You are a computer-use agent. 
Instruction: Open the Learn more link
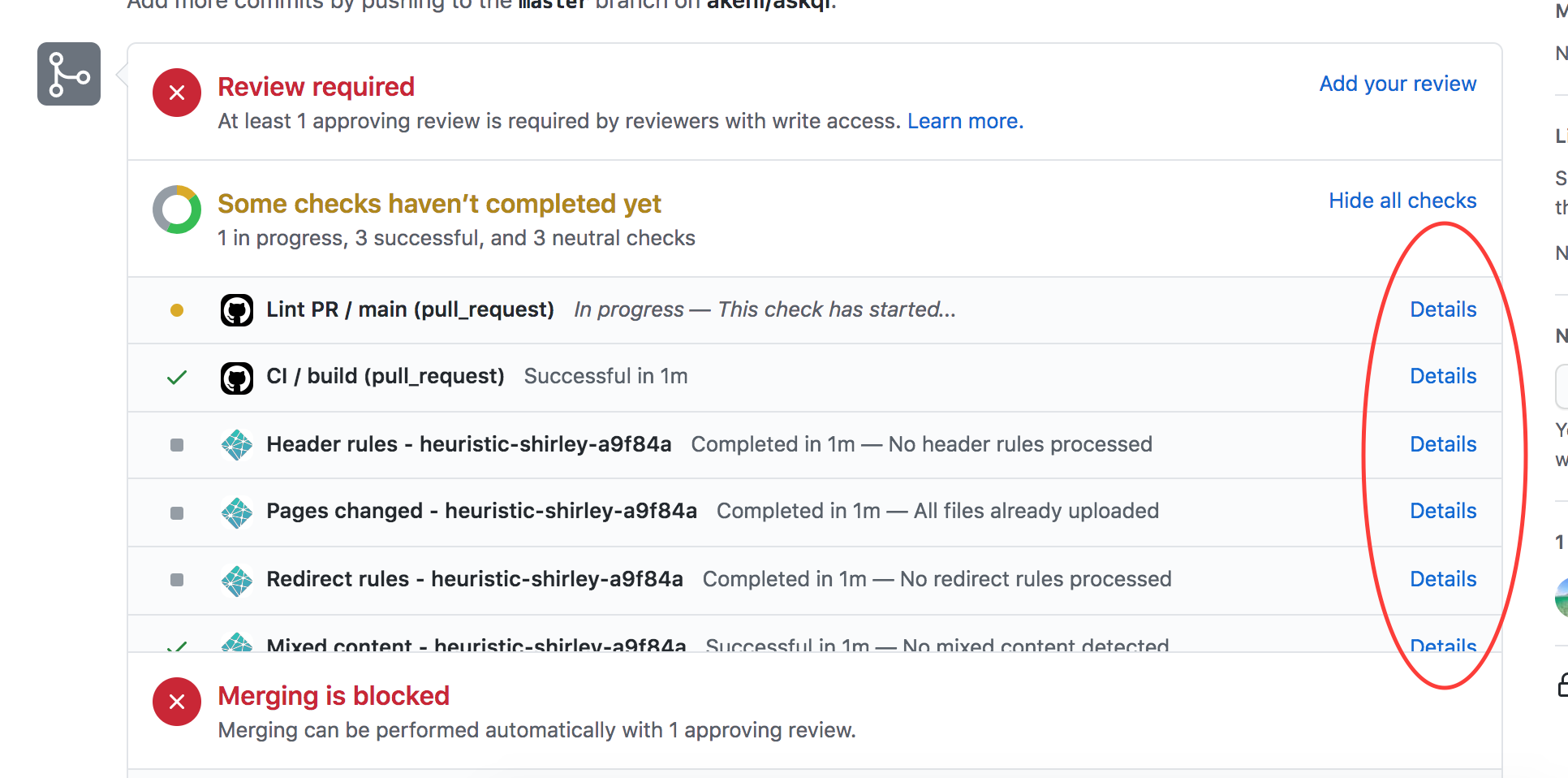(x=964, y=120)
